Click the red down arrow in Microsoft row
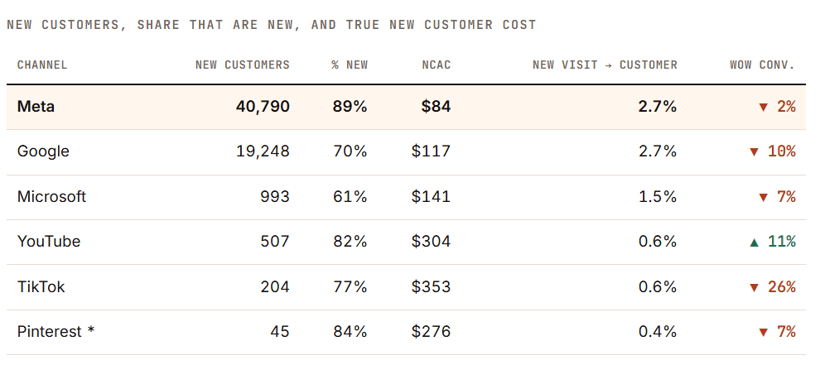Screen dimensions: 820x365 point(763,198)
